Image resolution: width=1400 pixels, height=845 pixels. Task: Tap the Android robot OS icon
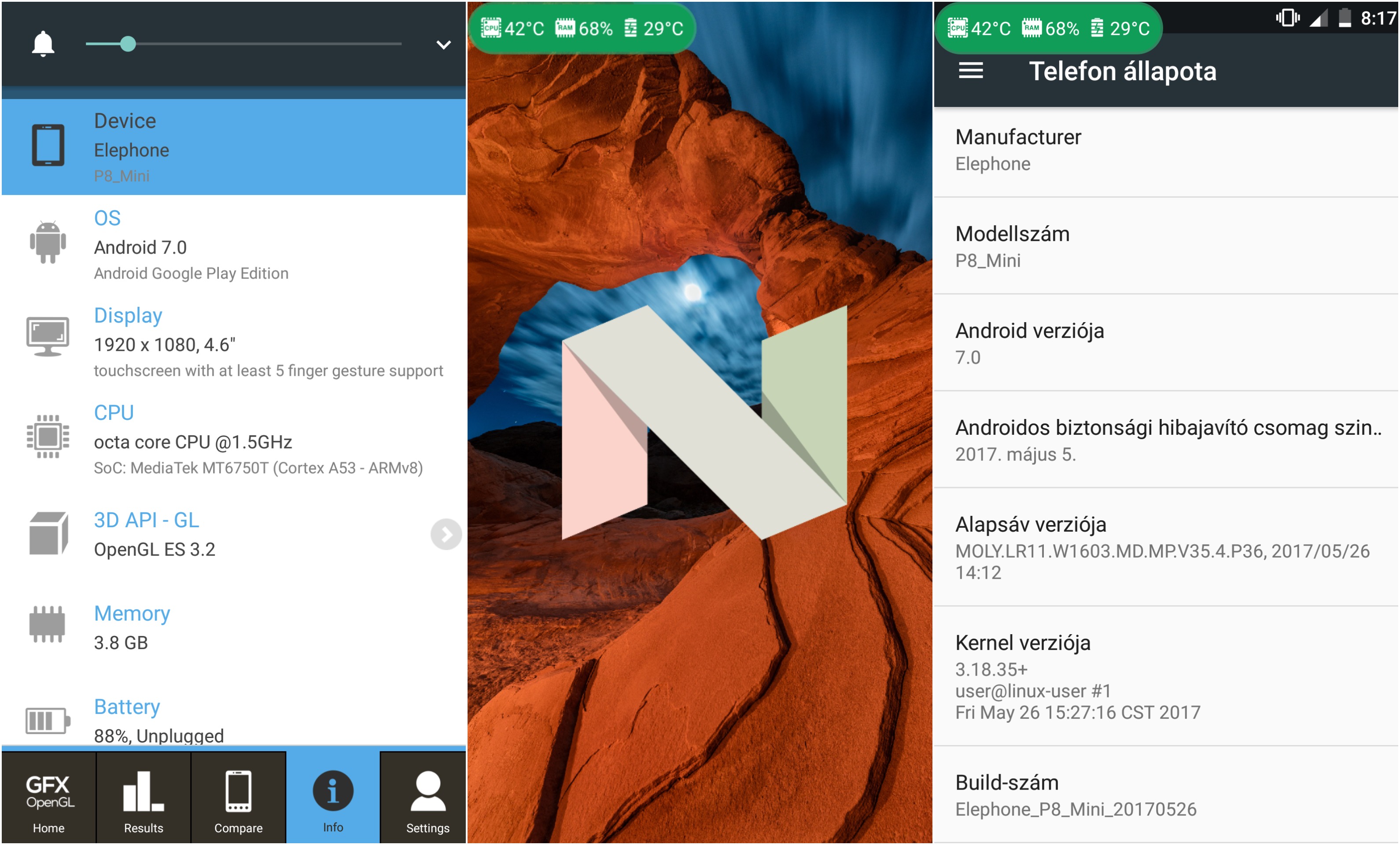[x=48, y=242]
